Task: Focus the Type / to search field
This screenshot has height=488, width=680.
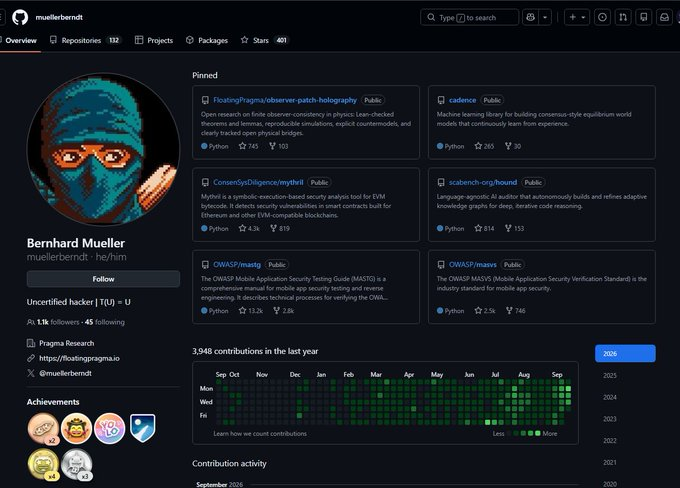Action: click(x=469, y=17)
